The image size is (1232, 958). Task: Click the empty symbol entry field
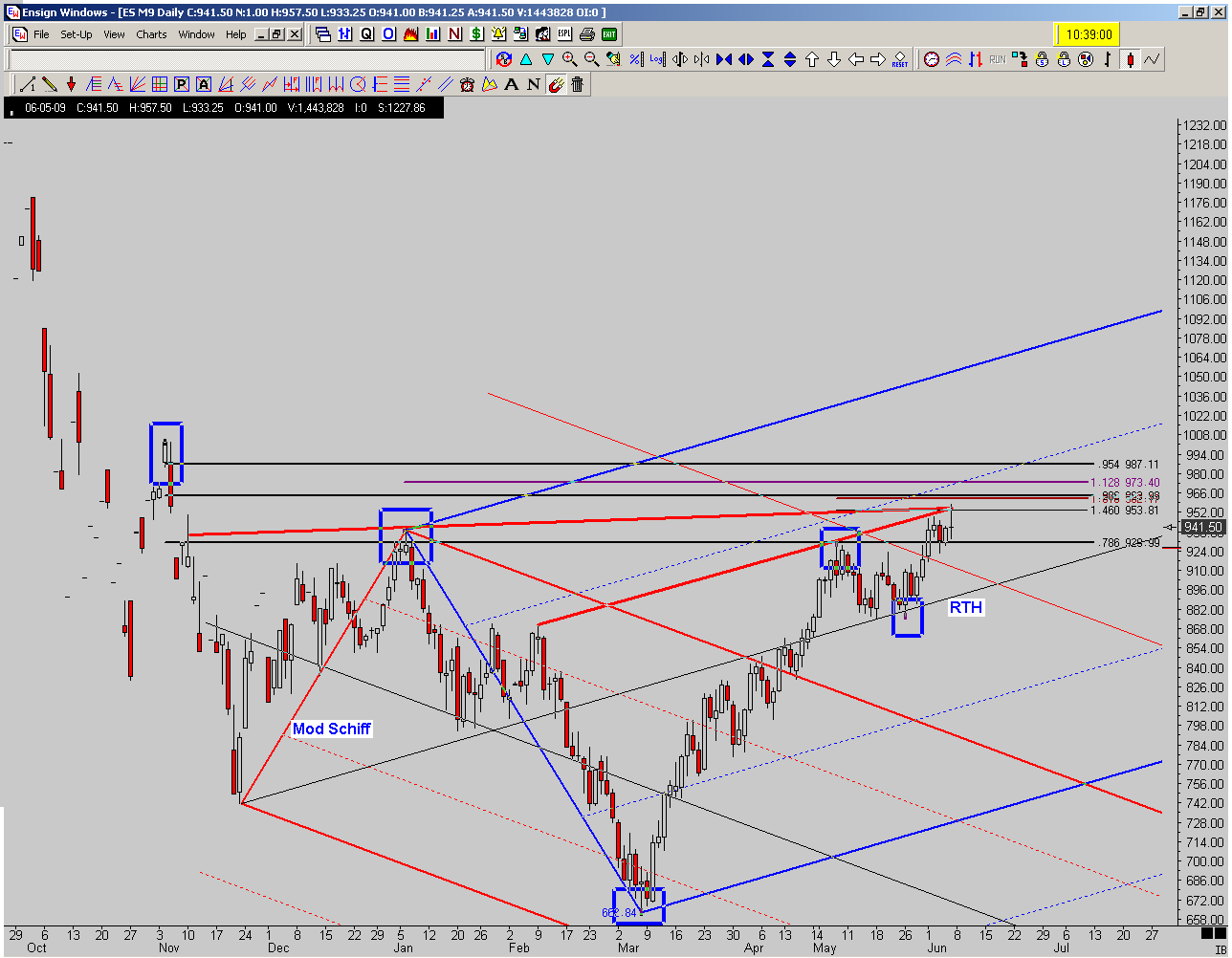click(247, 59)
